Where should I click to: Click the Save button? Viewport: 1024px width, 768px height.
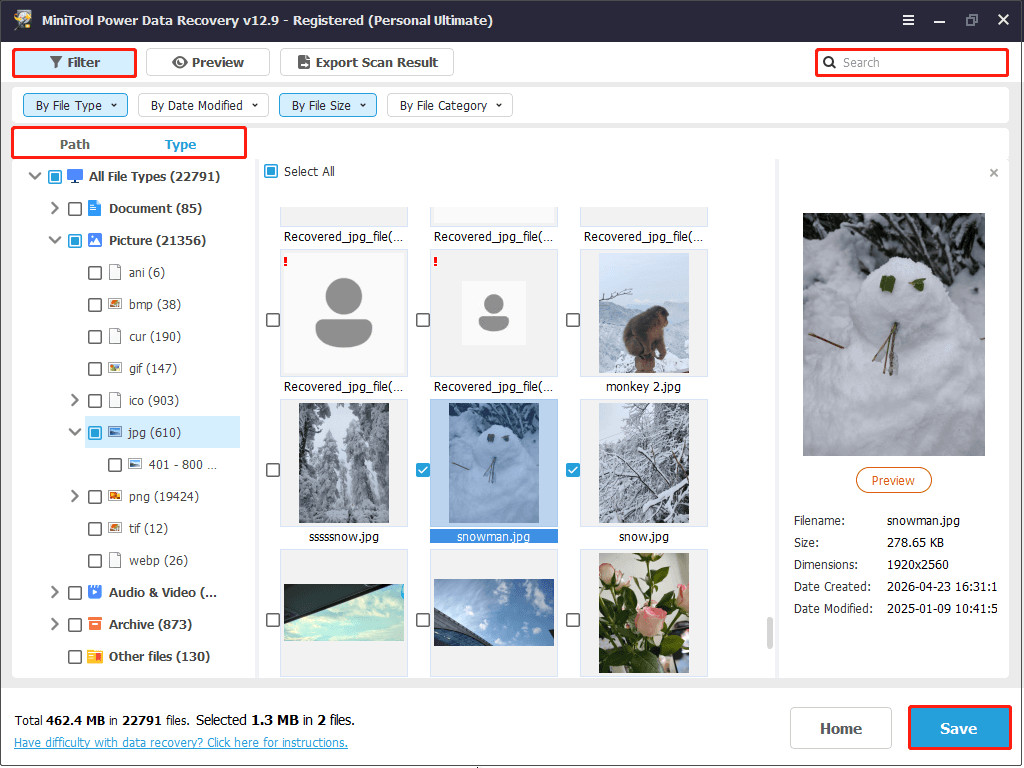coord(959,728)
